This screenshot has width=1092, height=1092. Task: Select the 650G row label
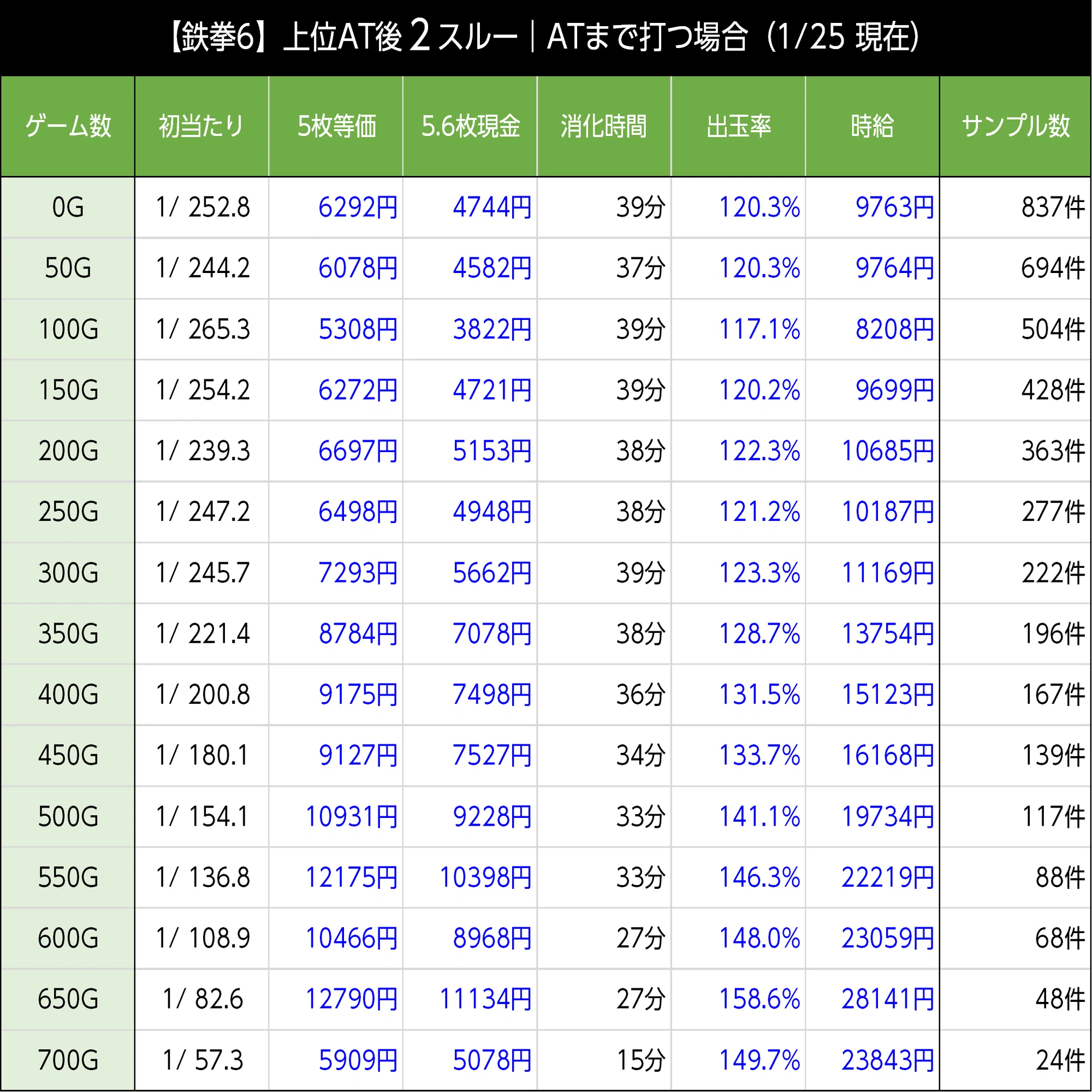[x=68, y=1000]
